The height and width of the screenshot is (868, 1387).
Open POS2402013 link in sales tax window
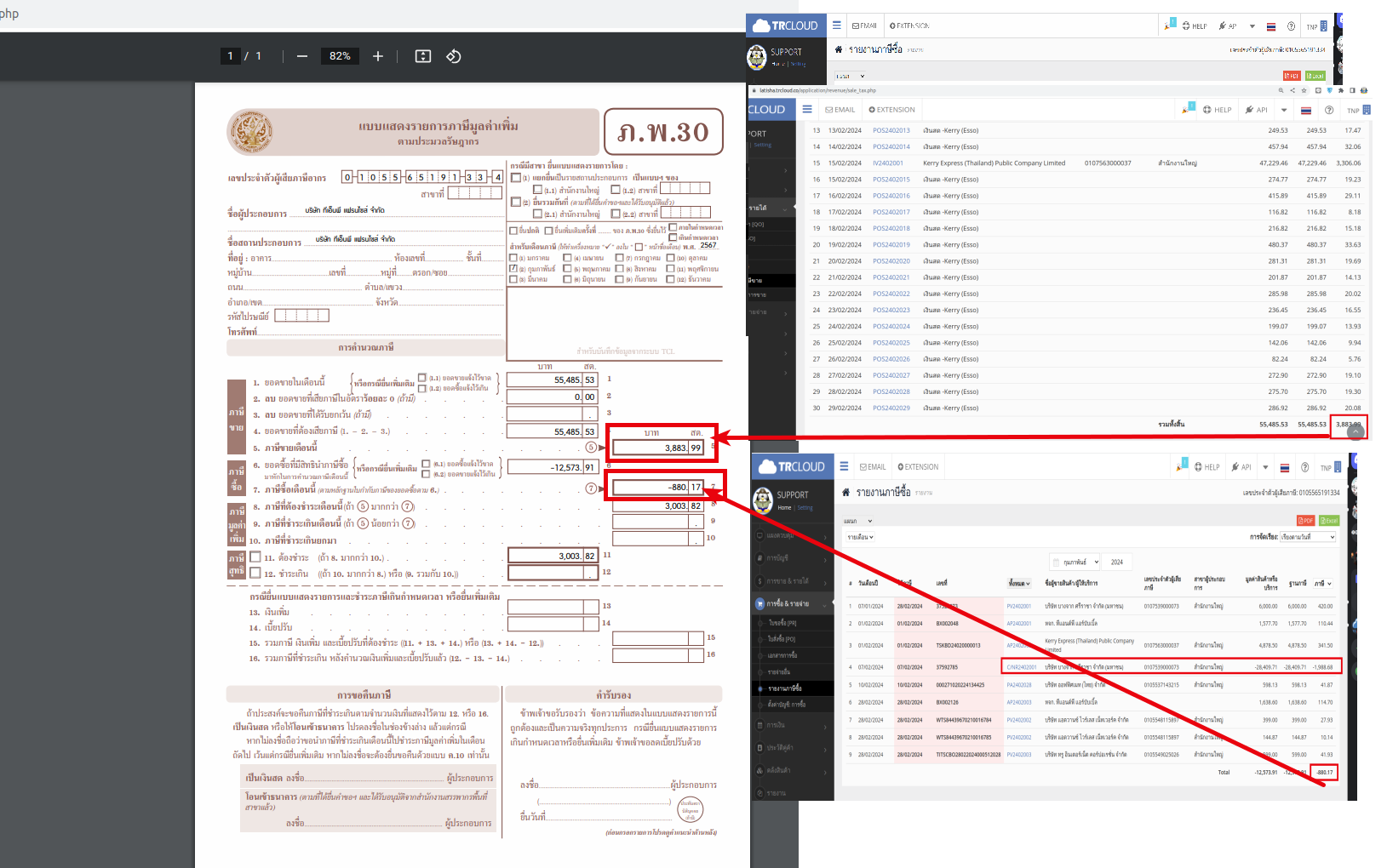891,130
